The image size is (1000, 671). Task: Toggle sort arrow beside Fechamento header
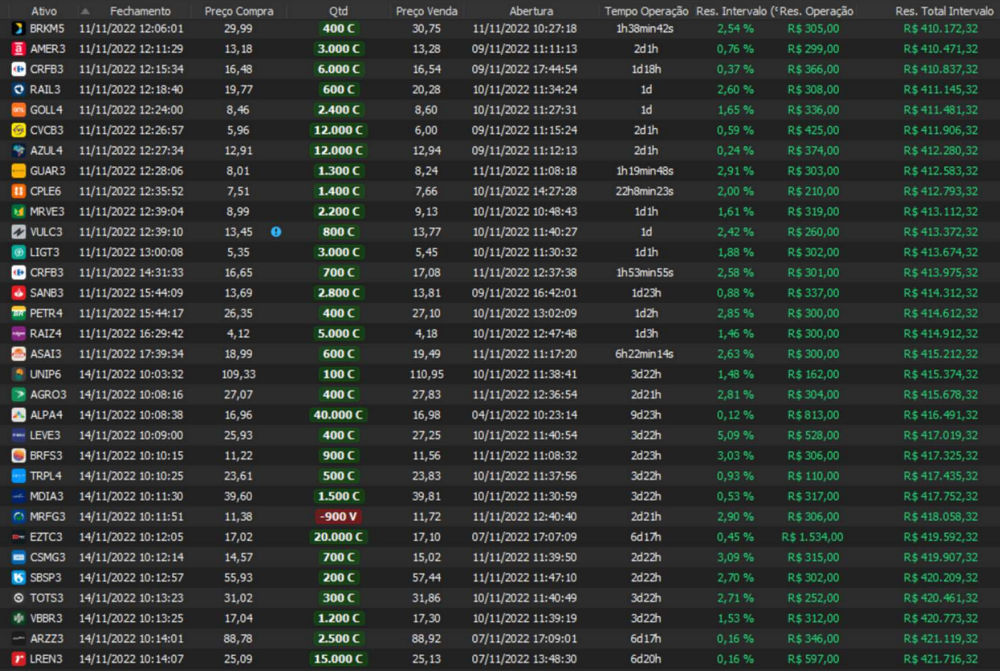coord(85,10)
